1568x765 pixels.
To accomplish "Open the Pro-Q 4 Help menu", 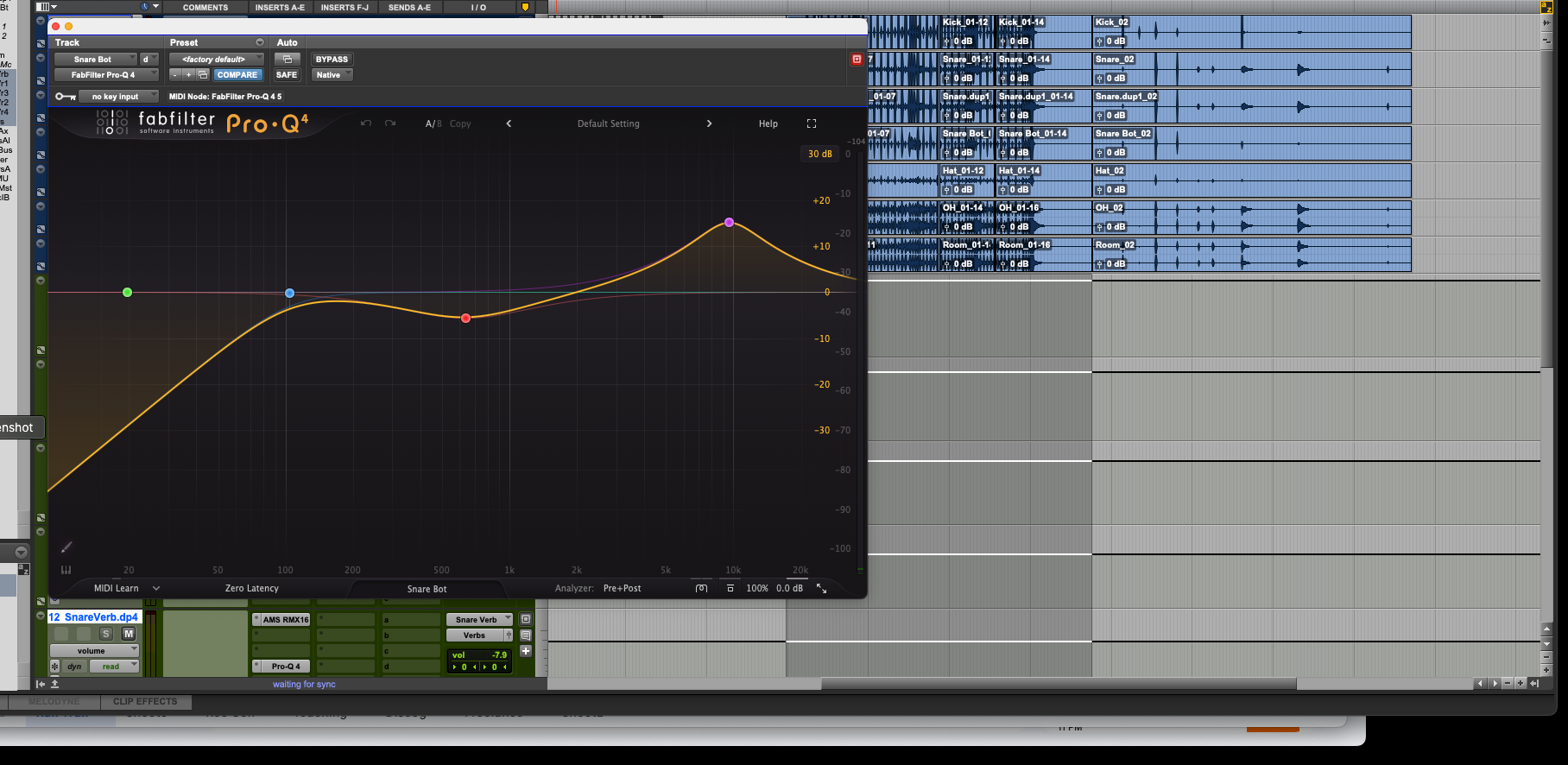I will [768, 123].
